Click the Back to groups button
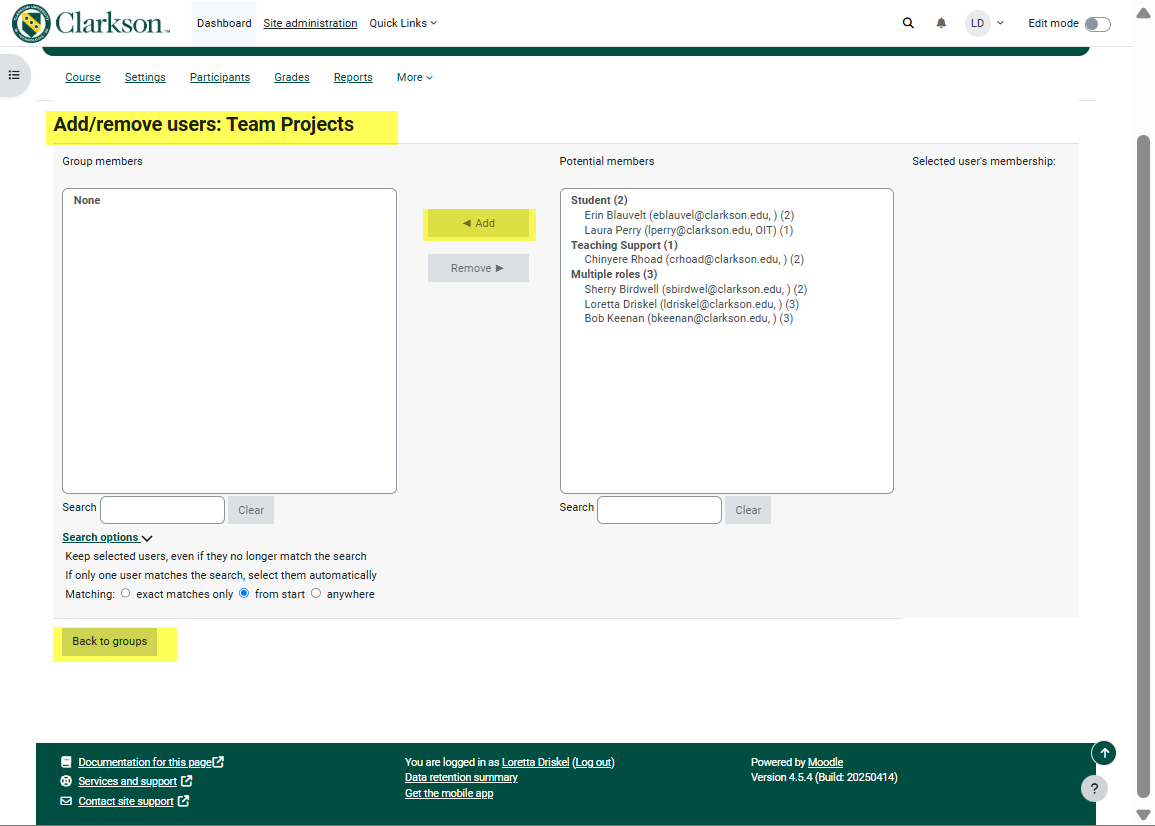The width and height of the screenshot is (1155, 826). [x=109, y=641]
